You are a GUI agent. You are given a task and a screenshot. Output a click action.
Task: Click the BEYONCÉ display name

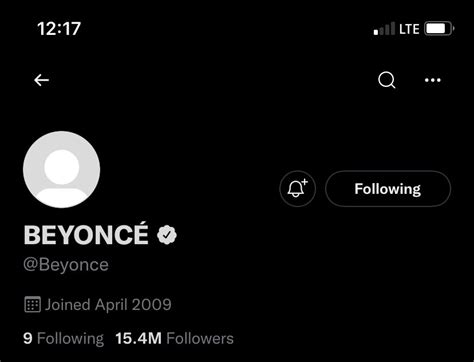pos(86,234)
